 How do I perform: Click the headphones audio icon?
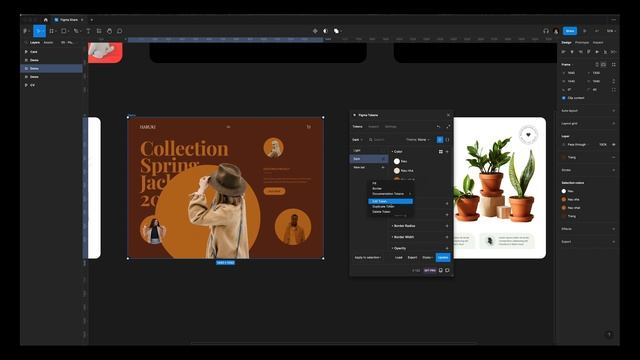546,31
